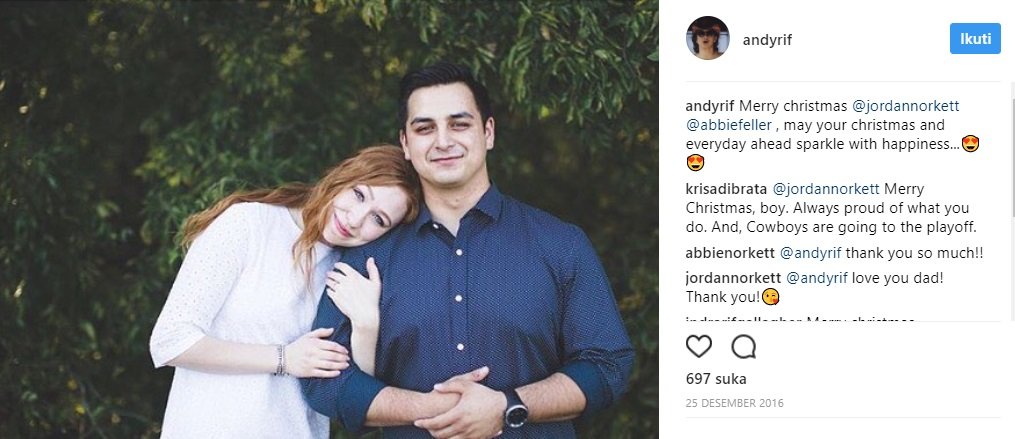Open comments via the speech bubble icon
This screenshot has width=1015, height=439.
coord(744,346)
